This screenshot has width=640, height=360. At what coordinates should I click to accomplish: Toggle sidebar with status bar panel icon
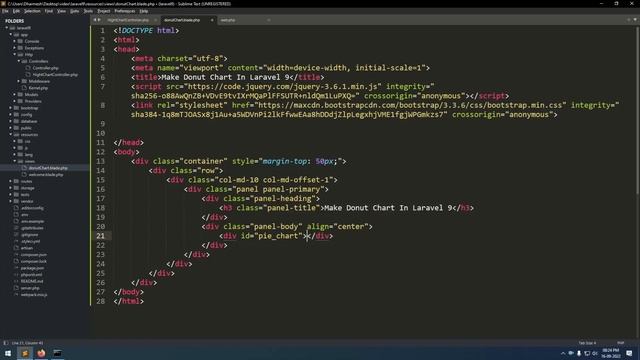(5, 343)
